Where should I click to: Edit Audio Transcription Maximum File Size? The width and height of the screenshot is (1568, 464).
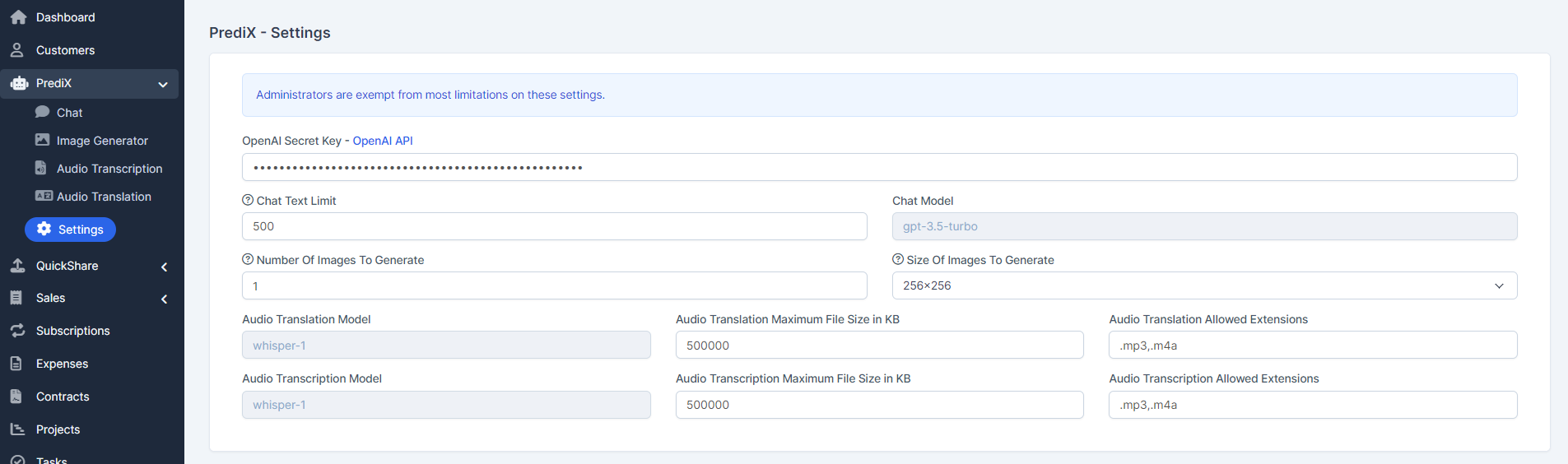point(879,405)
